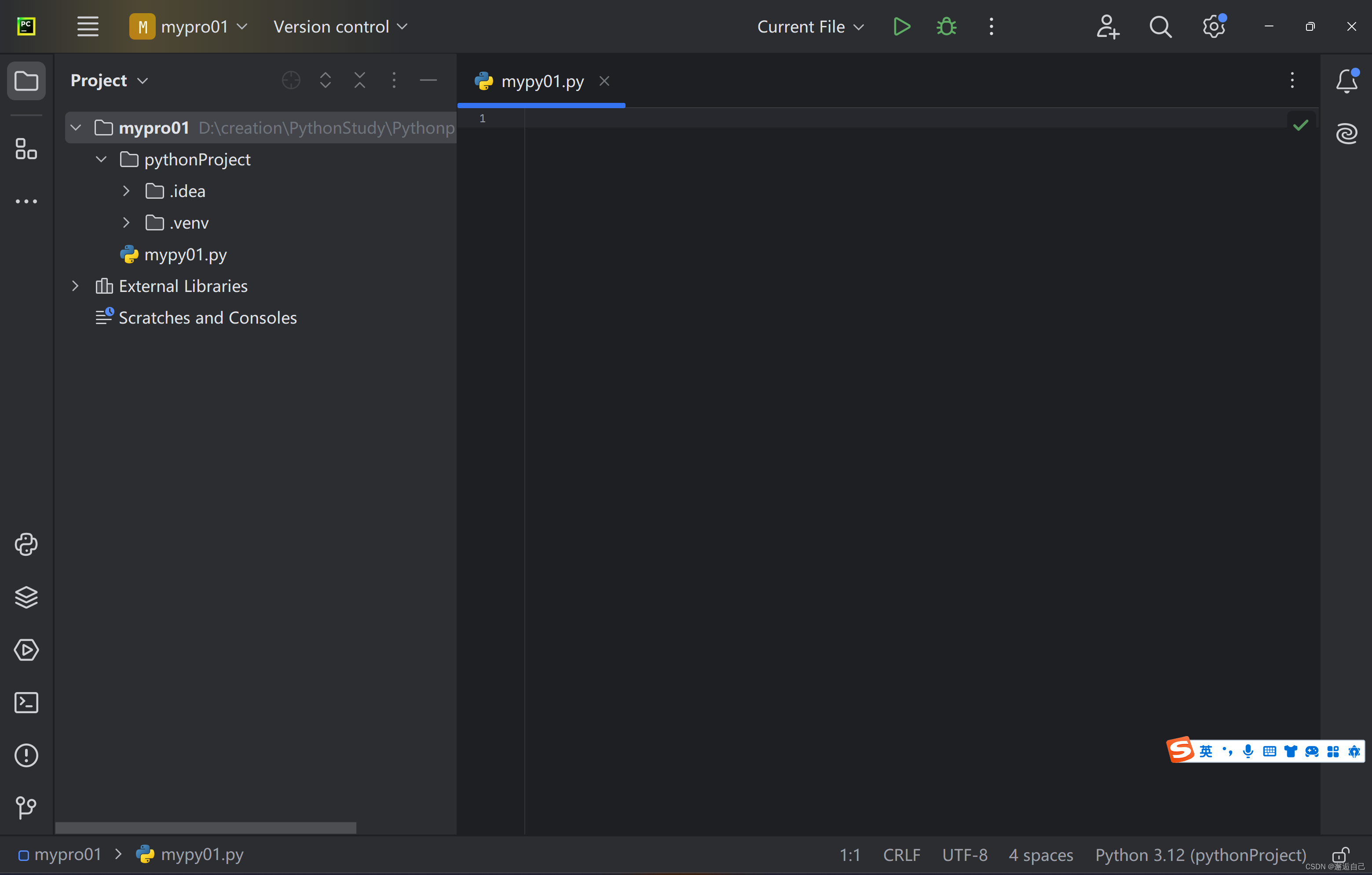Viewport: 1372px width, 875px height.
Task: Run the current file with green play button
Action: [x=901, y=27]
